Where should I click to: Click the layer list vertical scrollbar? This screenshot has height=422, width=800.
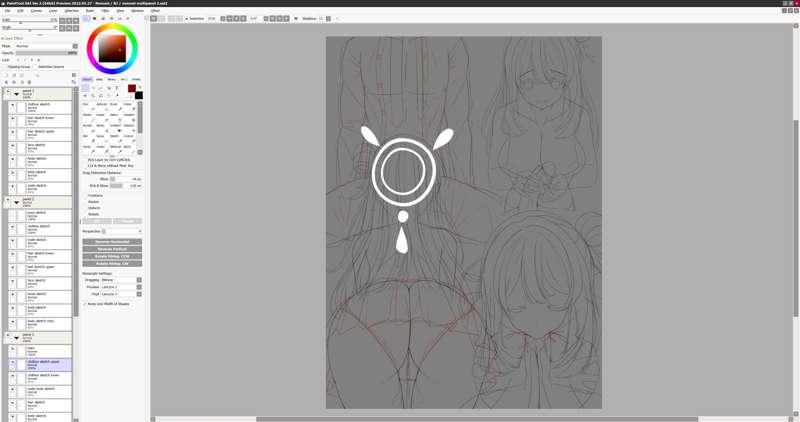click(x=76, y=204)
